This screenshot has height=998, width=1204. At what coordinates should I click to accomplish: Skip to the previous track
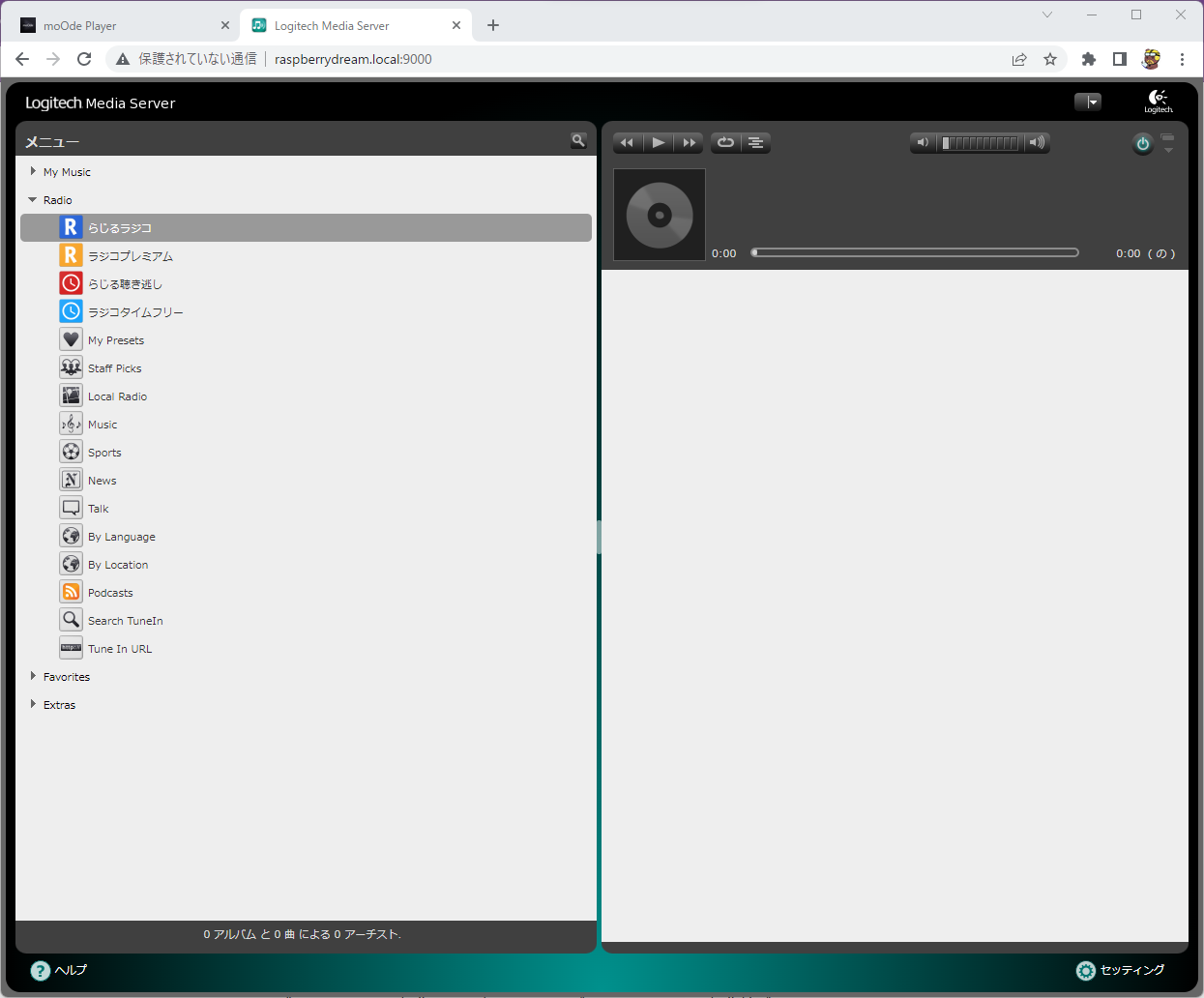pos(628,142)
